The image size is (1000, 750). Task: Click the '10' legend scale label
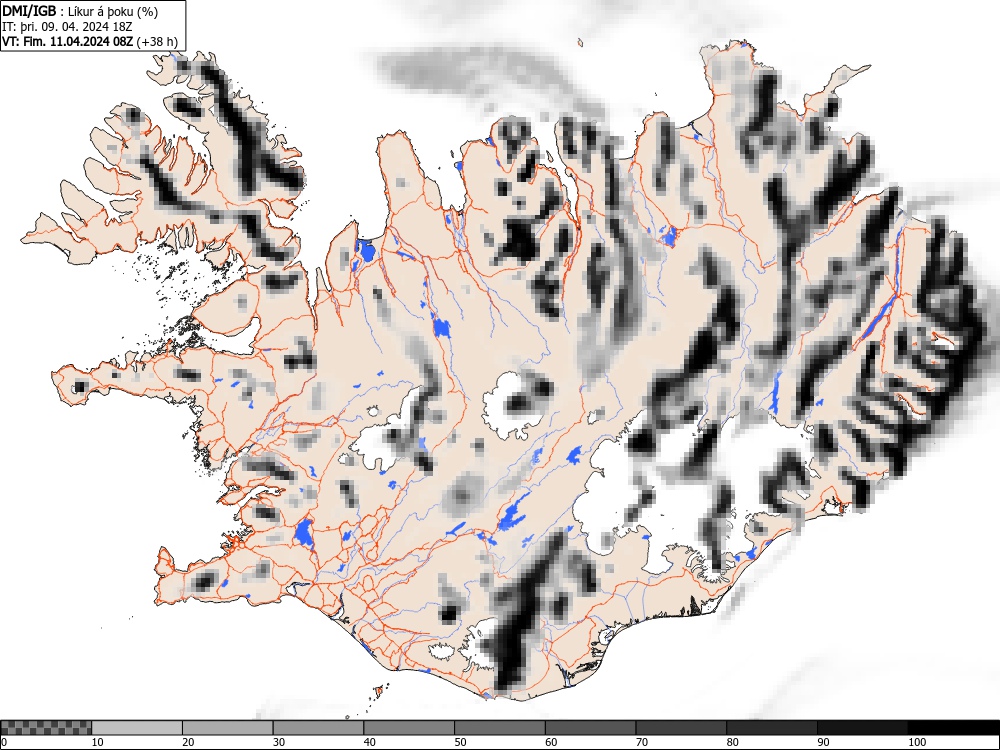pos(98,742)
